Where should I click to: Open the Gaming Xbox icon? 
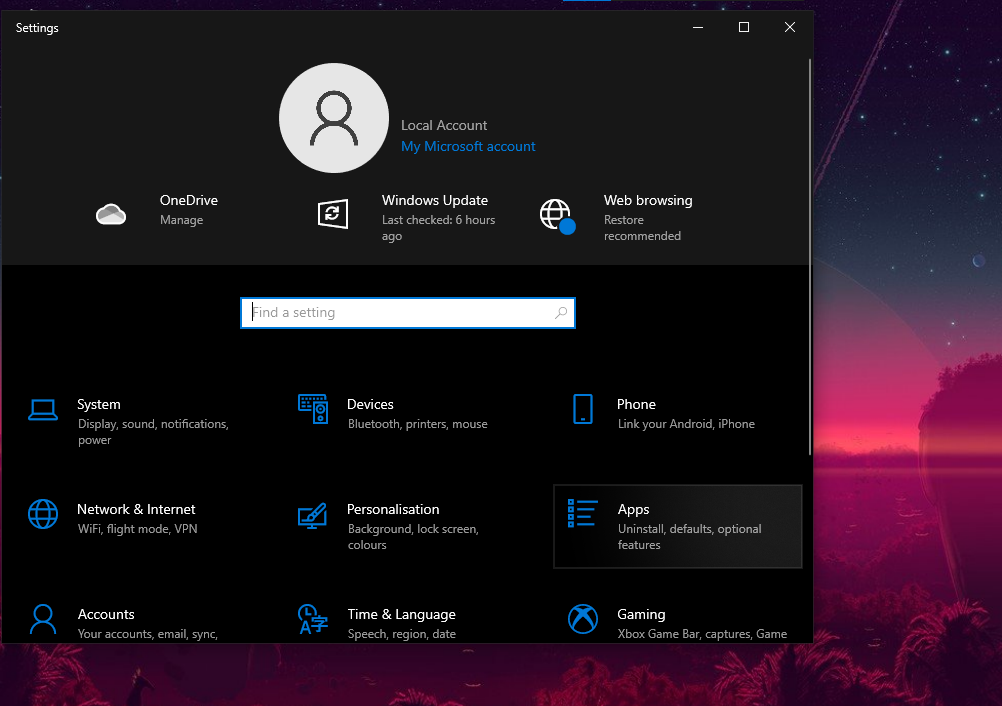[583, 619]
